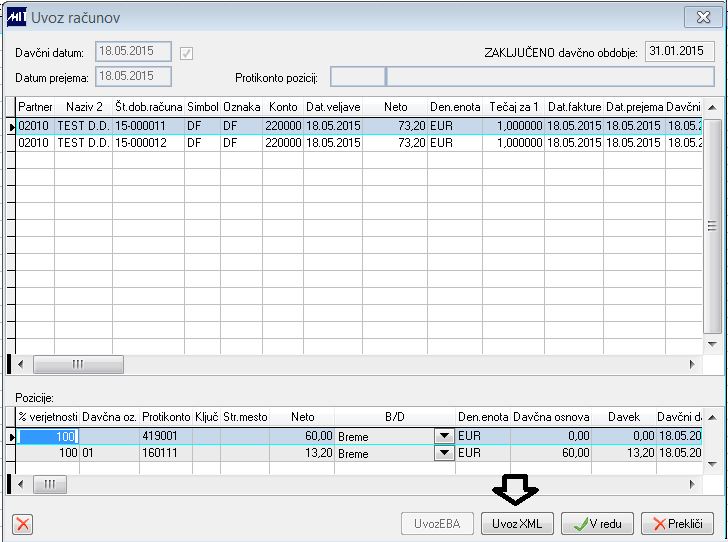This screenshot has width=728, height=542.
Task: Click the red X delete icon button
Action: 22,524
